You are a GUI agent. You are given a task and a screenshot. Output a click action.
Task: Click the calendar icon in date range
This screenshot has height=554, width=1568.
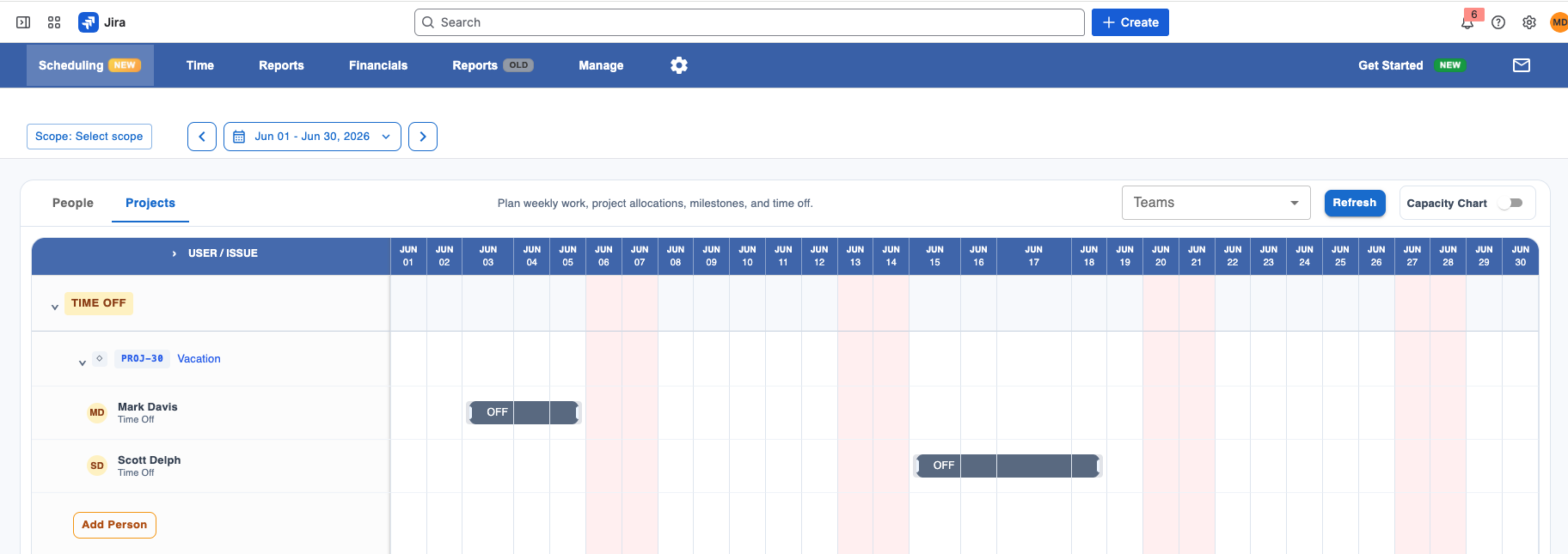(x=239, y=137)
